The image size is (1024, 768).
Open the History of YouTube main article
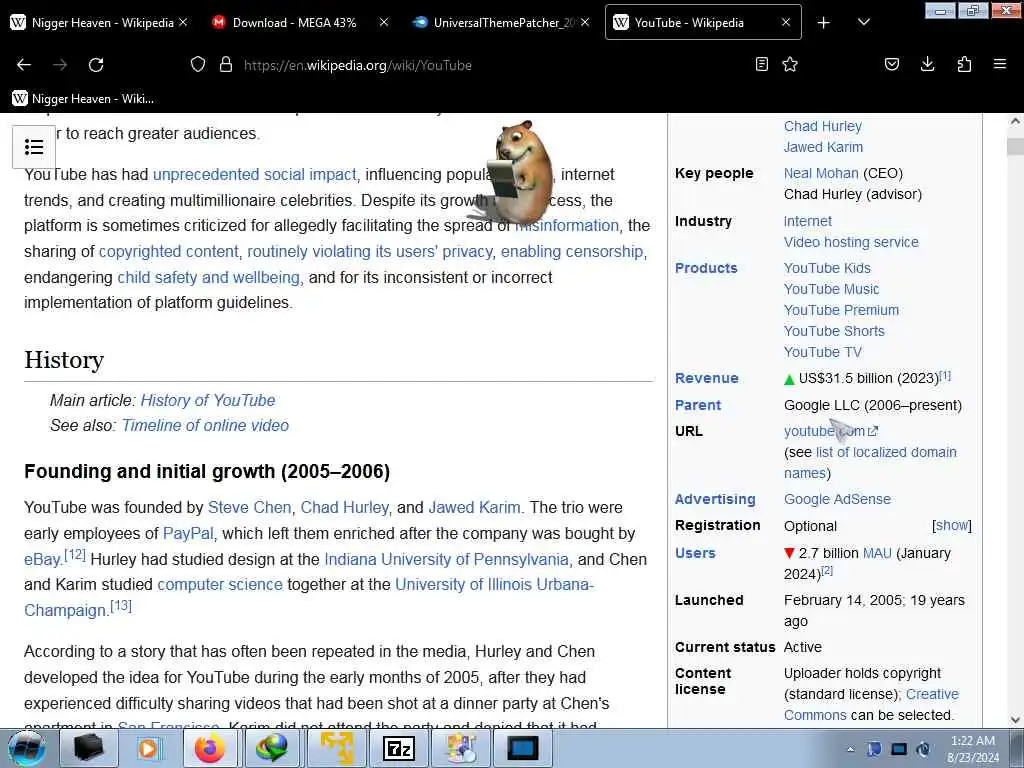(208, 400)
